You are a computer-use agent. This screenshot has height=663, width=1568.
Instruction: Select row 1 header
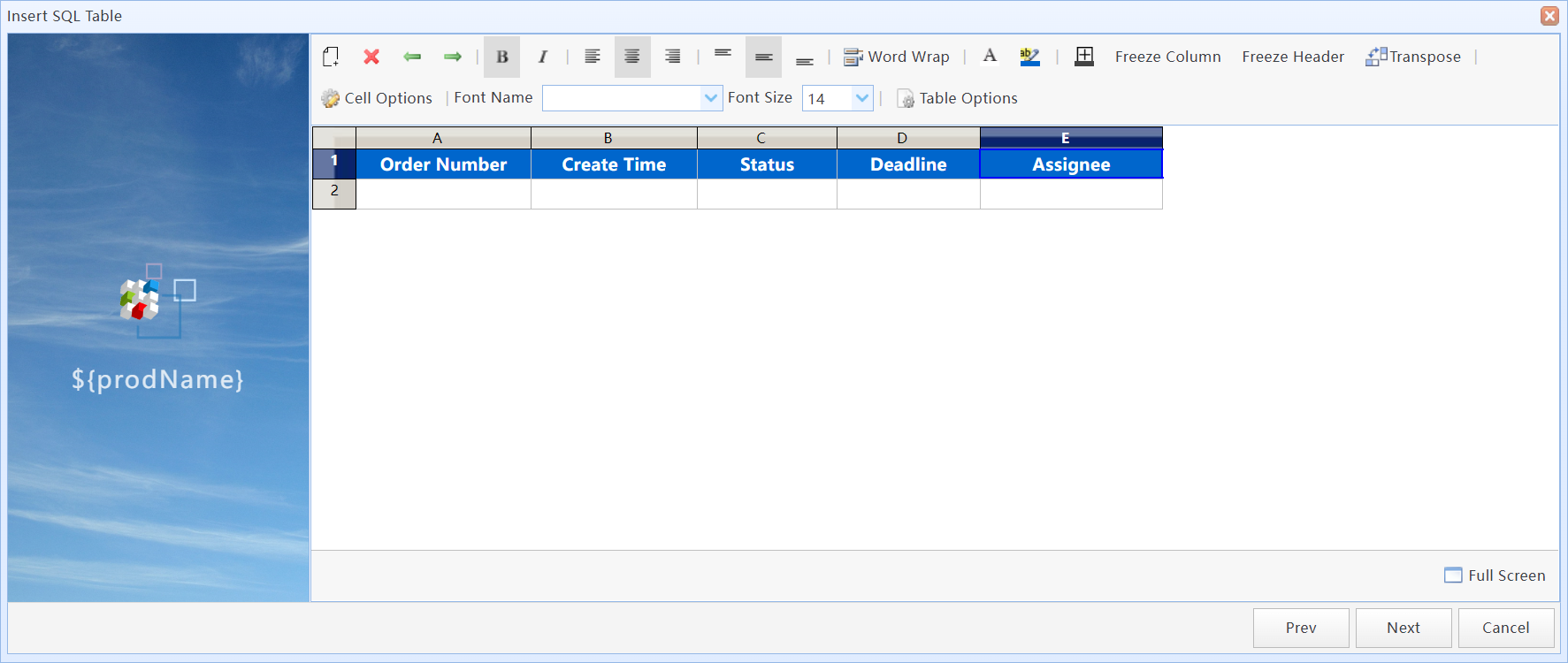[334, 164]
